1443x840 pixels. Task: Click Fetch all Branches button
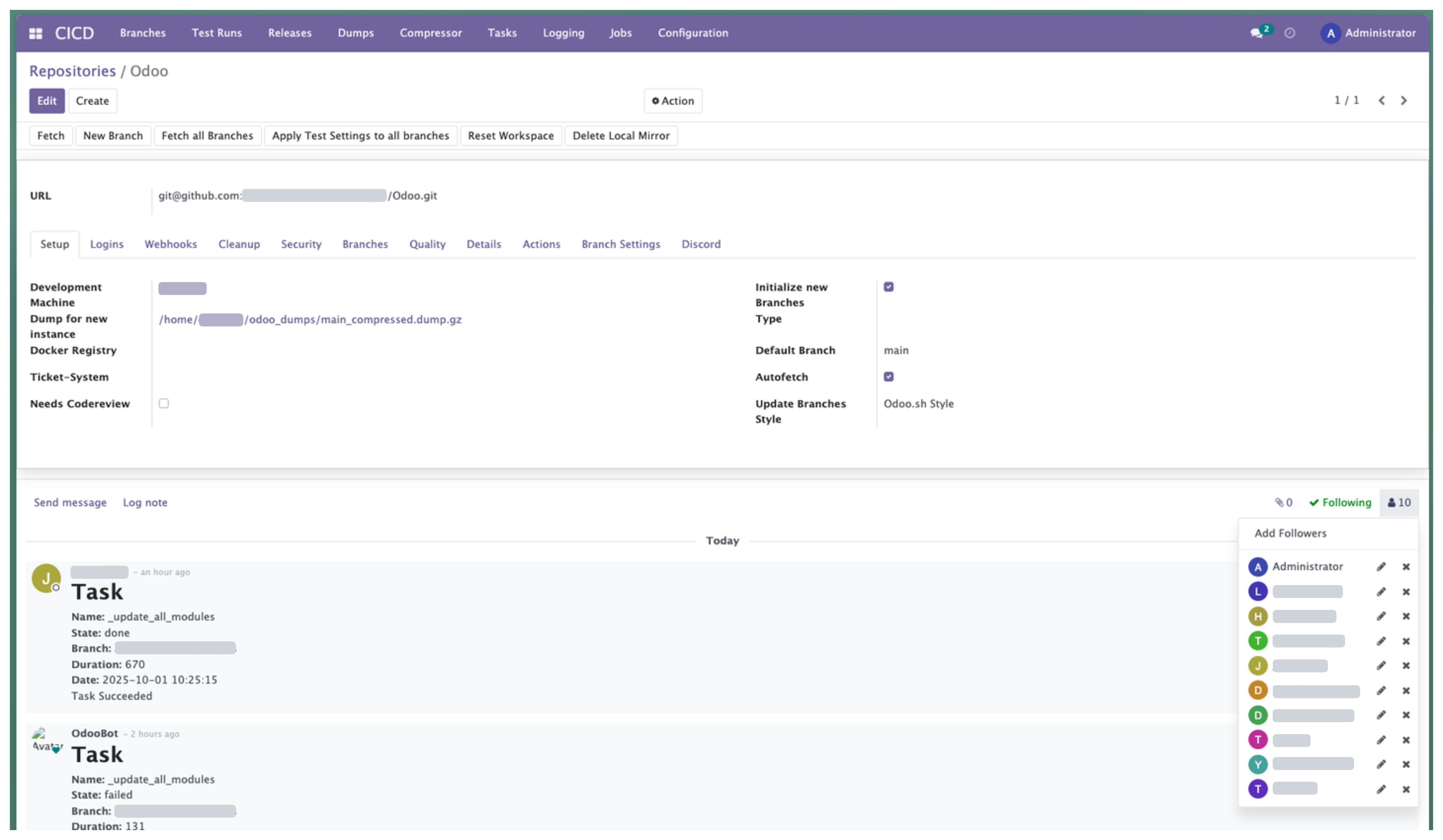tap(207, 136)
